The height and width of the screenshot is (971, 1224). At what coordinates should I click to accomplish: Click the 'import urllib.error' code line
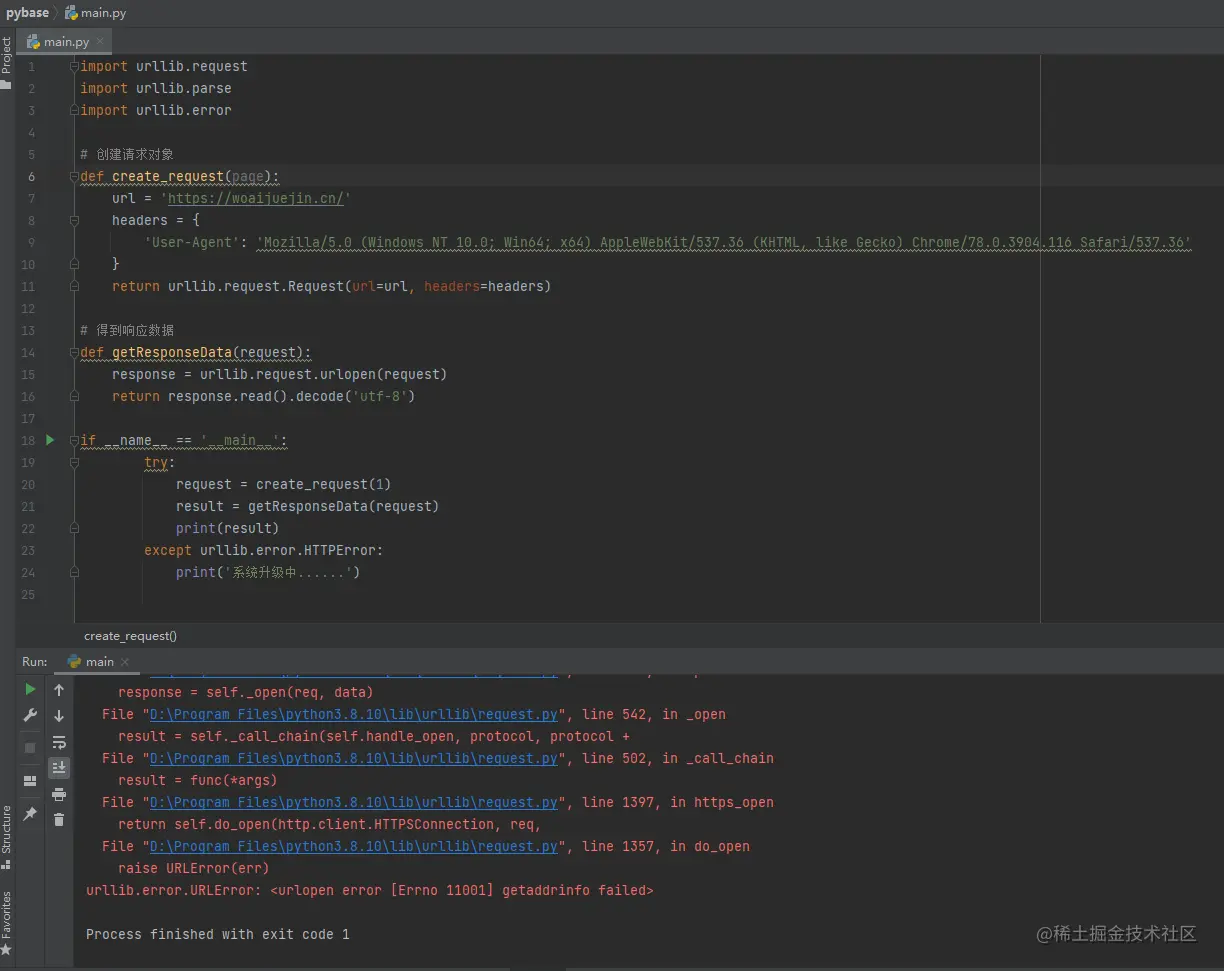[156, 110]
